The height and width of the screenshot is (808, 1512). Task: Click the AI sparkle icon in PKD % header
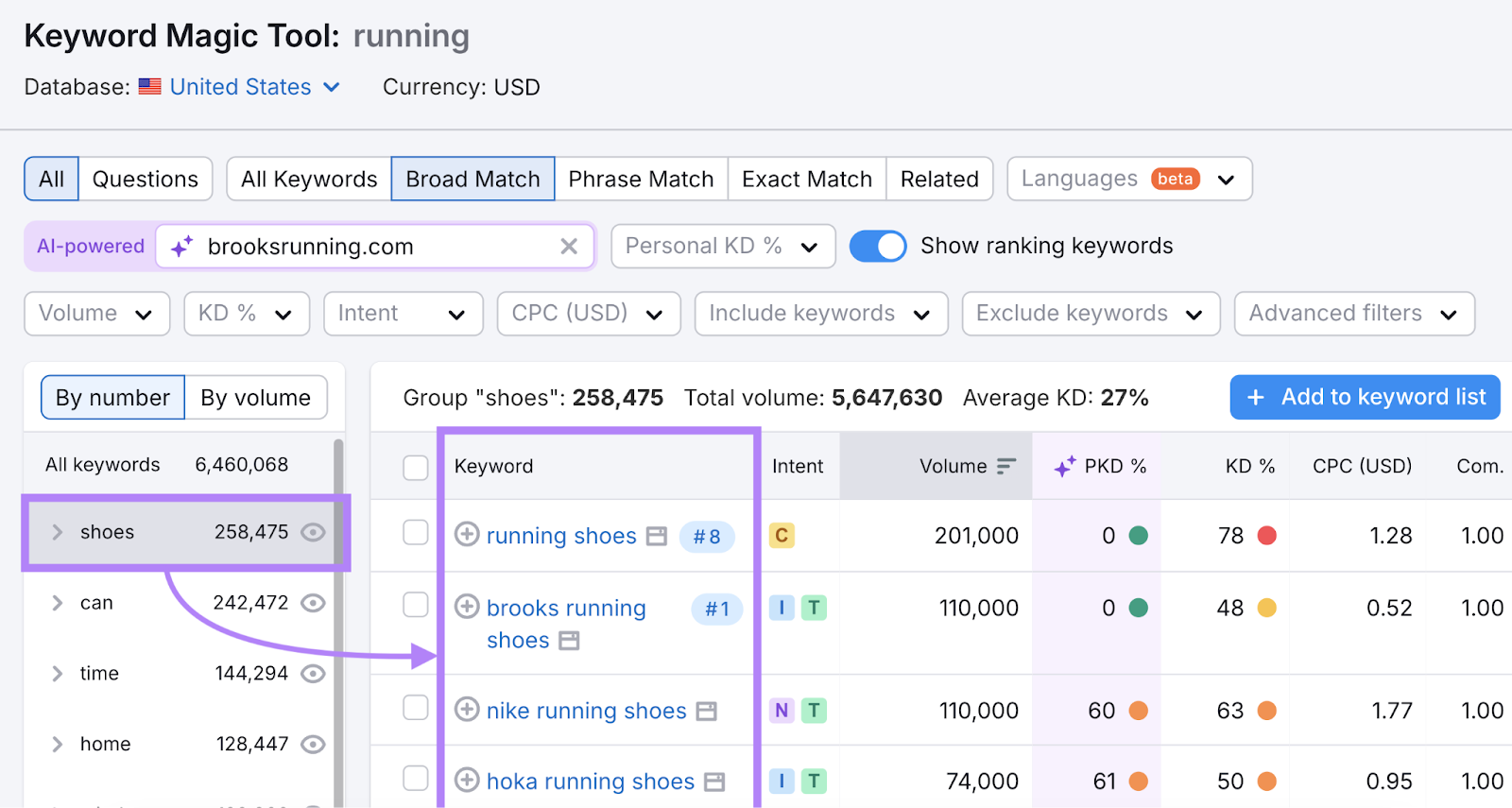click(x=1065, y=466)
